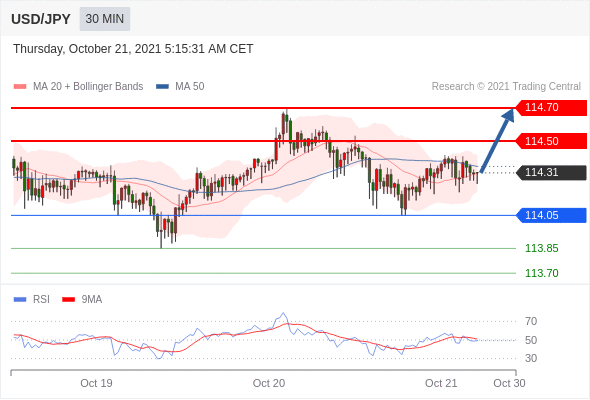
Task: Click the Oct 30 date axis label
Action: [509, 383]
